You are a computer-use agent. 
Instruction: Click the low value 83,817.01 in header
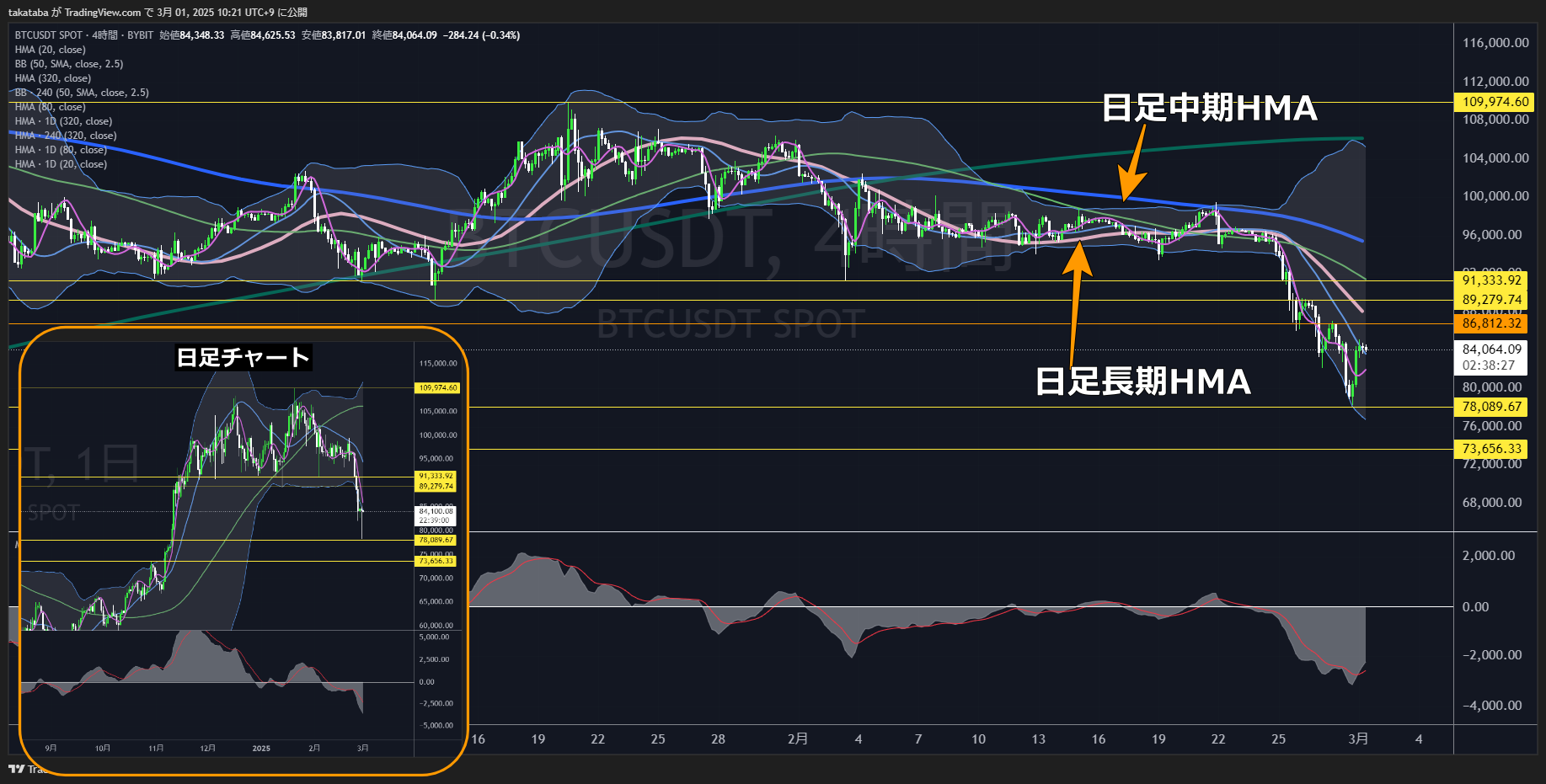point(344,35)
